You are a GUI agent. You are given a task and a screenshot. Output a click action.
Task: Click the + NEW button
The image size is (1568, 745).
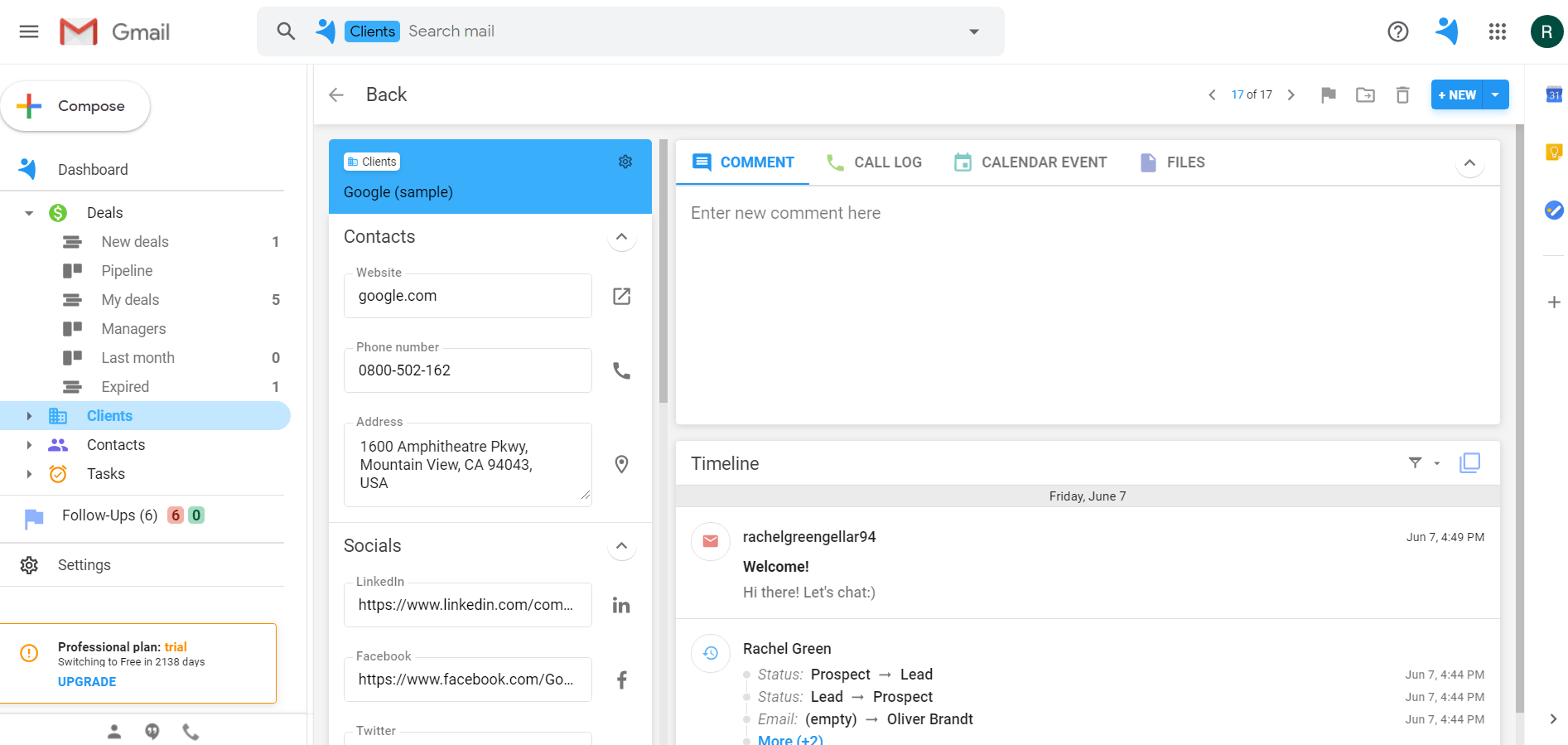click(x=1456, y=94)
